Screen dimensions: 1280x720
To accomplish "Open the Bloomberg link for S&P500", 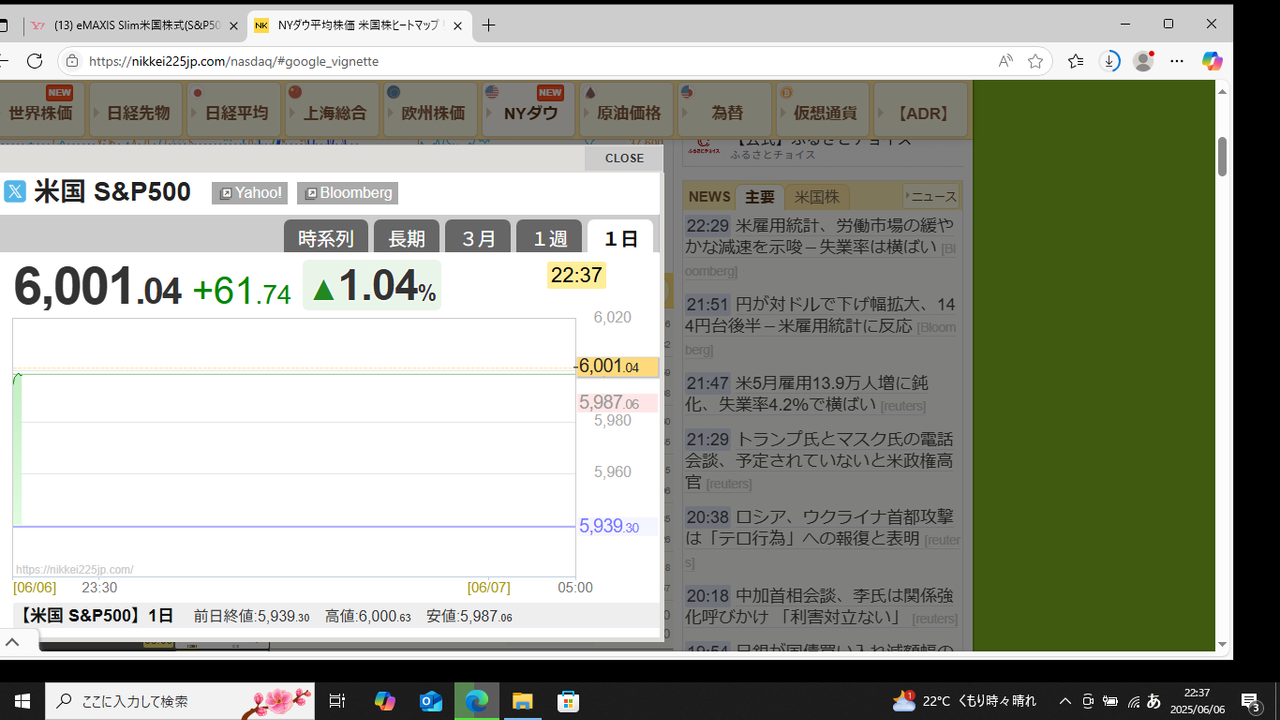I will 347,193.
